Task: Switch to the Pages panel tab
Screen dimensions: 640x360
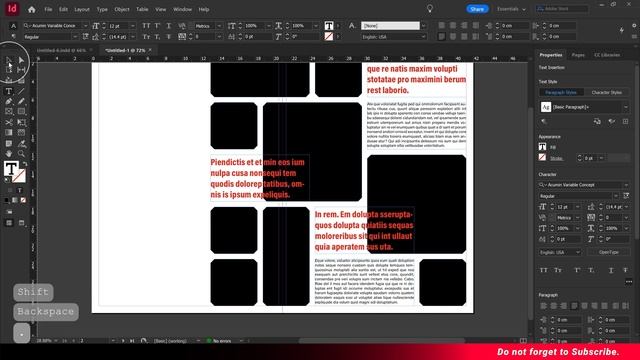Action: [578, 55]
